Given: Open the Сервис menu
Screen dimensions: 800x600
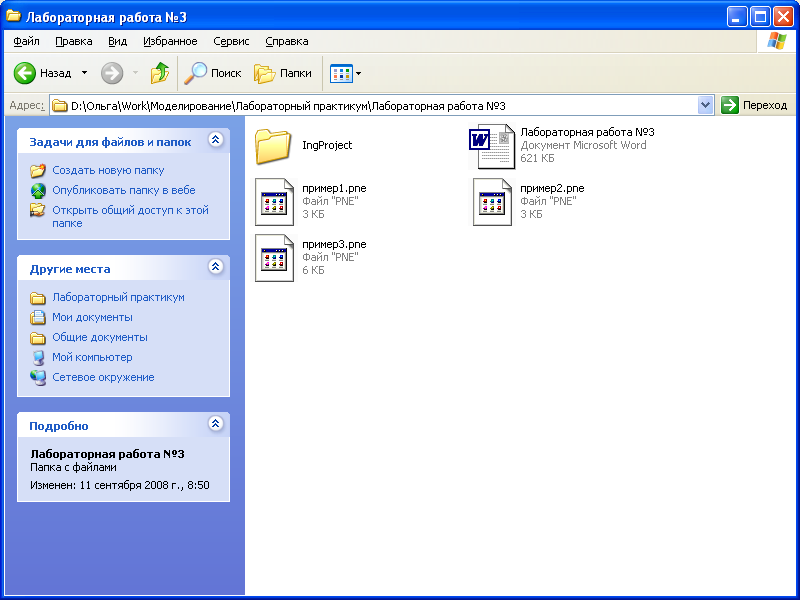Looking at the screenshot, I should point(231,41).
